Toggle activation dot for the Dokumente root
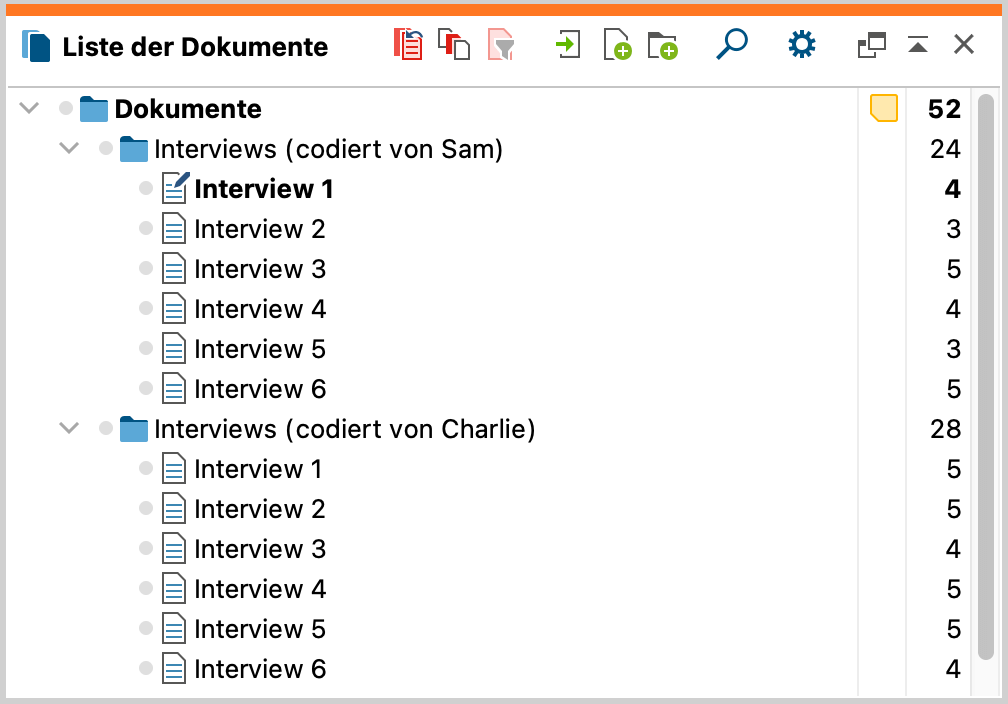This screenshot has height=704, width=1008. pyautogui.click(x=66, y=108)
